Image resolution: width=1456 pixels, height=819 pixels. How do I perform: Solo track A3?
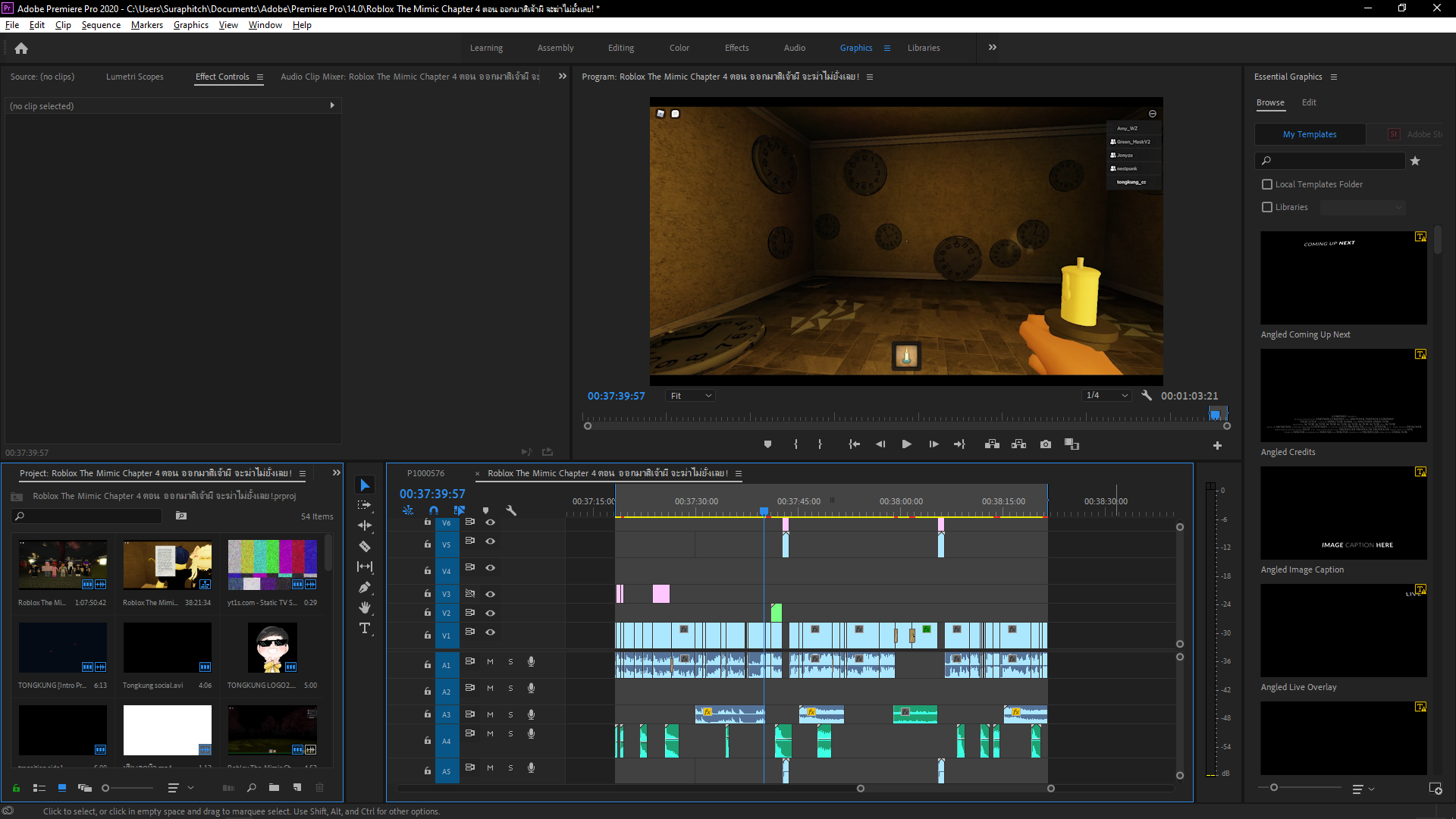click(x=510, y=715)
